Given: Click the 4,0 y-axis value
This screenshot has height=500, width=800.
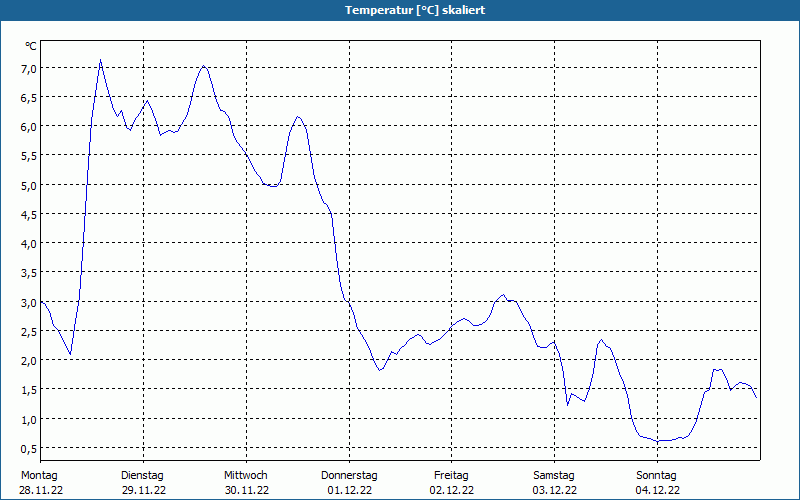Looking at the screenshot, I should click(28, 244).
